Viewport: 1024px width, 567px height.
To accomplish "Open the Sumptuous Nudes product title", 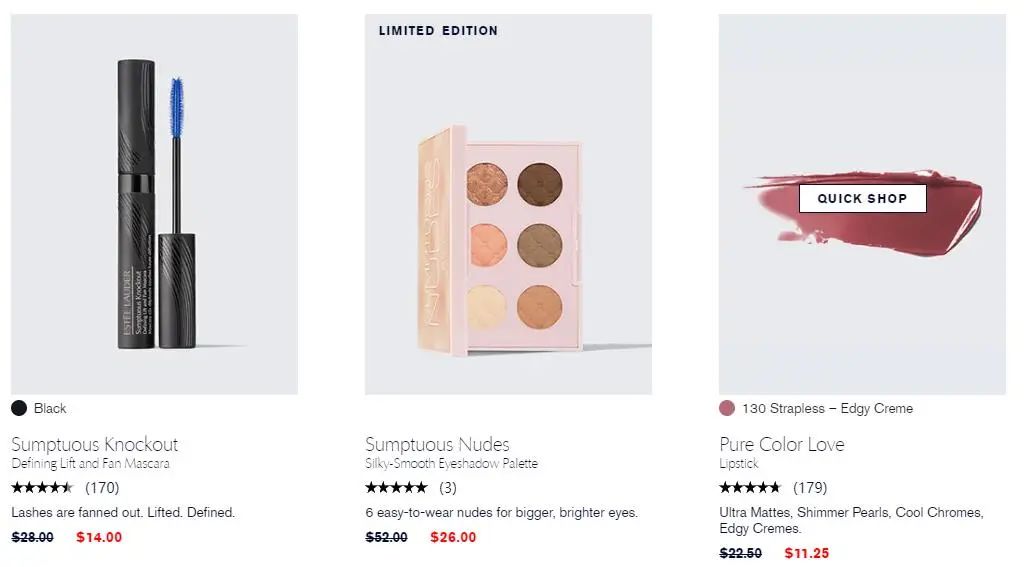I will tap(437, 444).
